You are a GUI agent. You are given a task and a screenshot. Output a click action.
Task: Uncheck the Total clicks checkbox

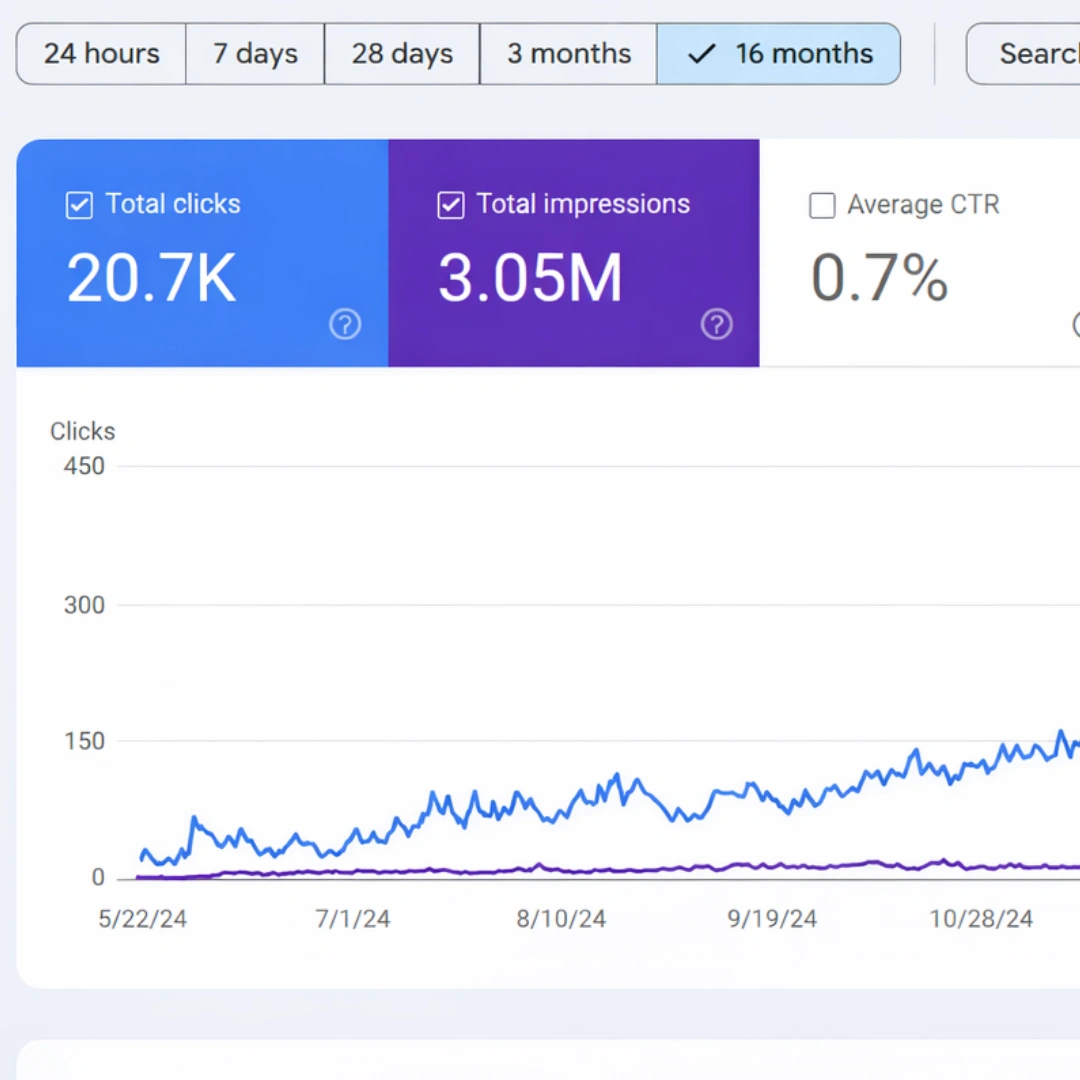coord(78,205)
